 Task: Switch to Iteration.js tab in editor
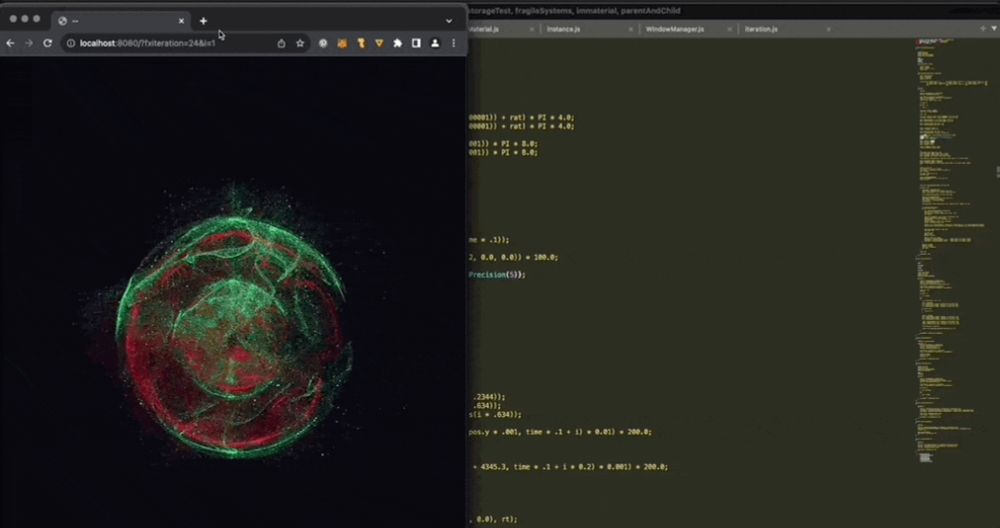[x=761, y=29]
